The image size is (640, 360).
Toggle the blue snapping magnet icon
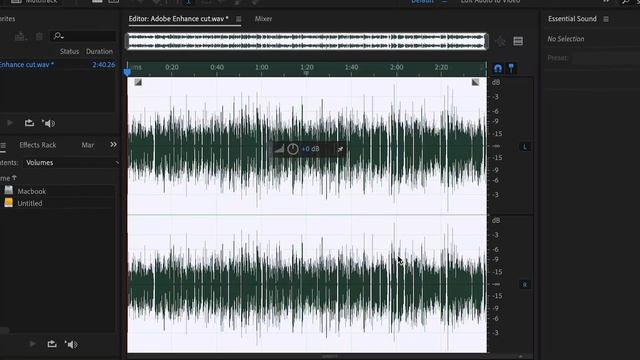pyautogui.click(x=498, y=68)
